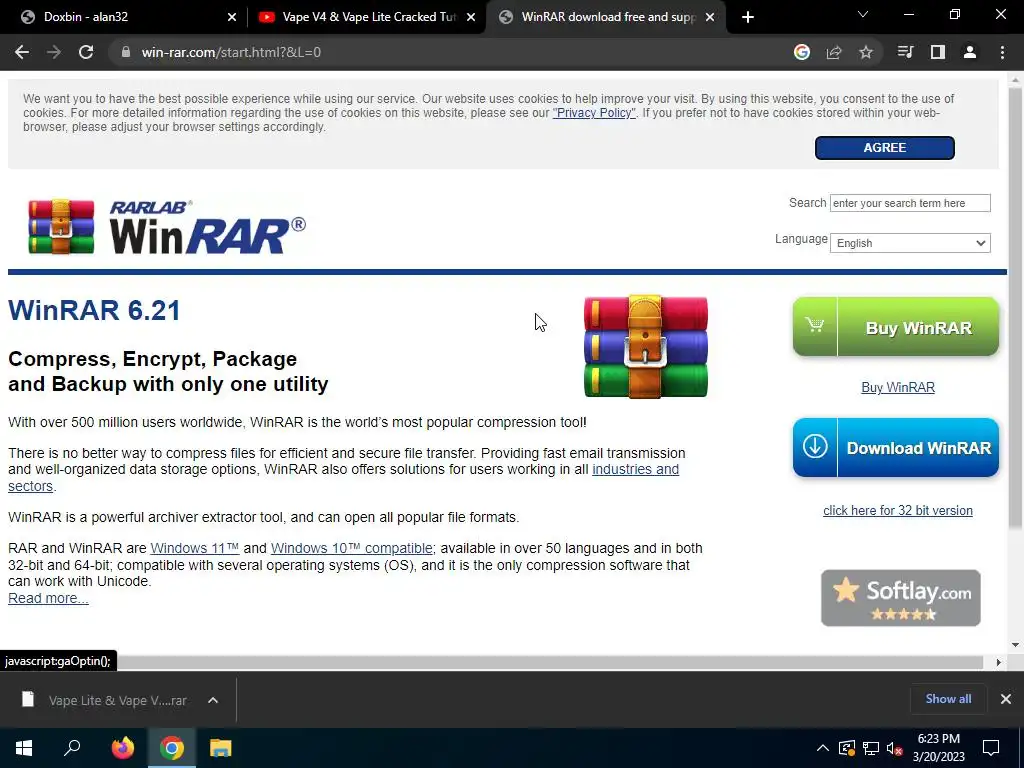
Task: Open the Windows Start menu
Action: [24, 748]
